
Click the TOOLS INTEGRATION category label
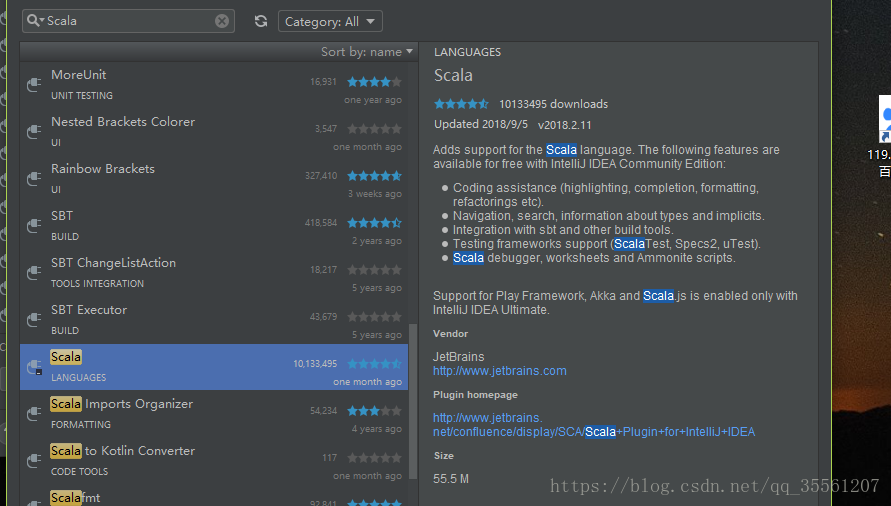pos(97,284)
